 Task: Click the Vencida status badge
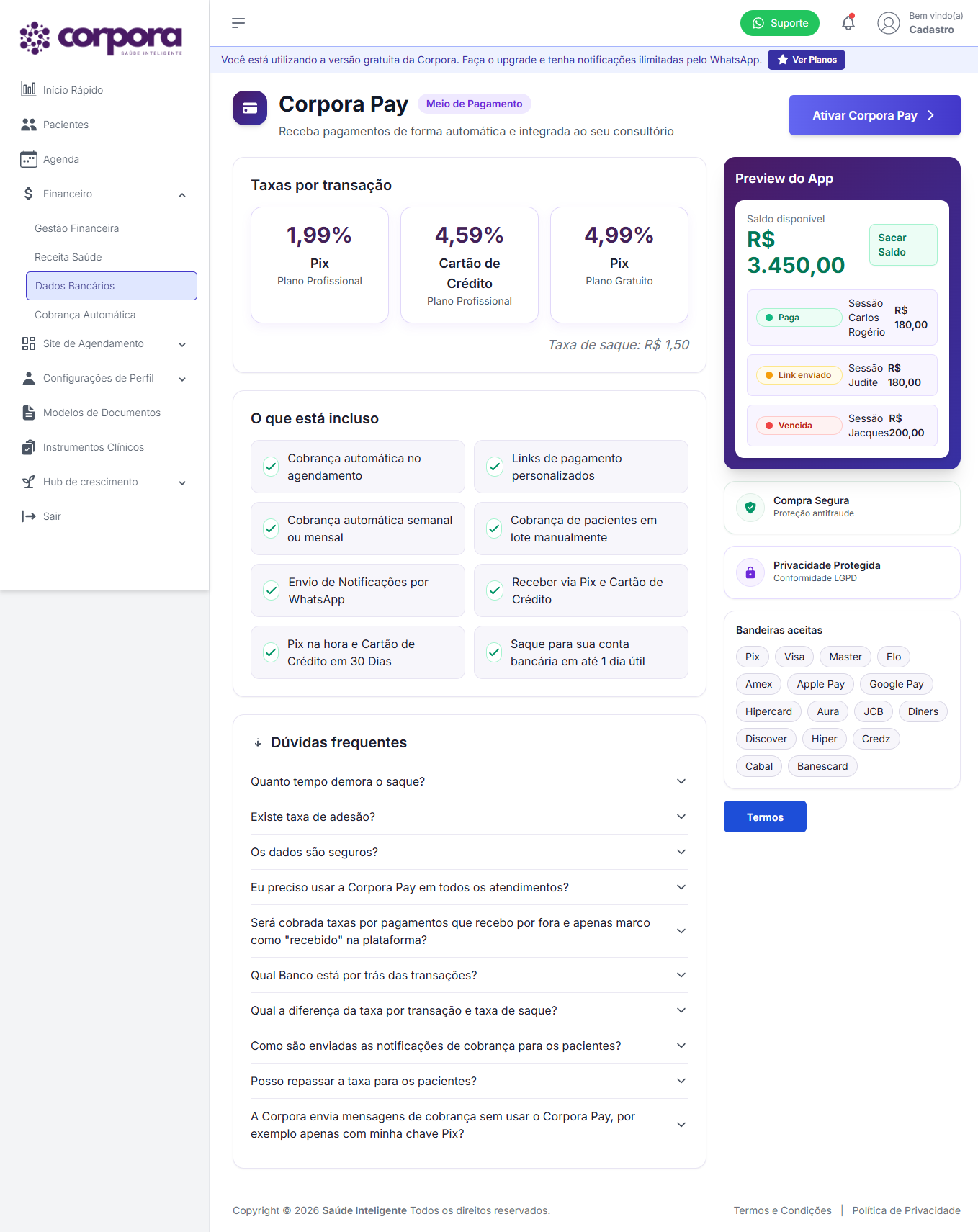(799, 426)
